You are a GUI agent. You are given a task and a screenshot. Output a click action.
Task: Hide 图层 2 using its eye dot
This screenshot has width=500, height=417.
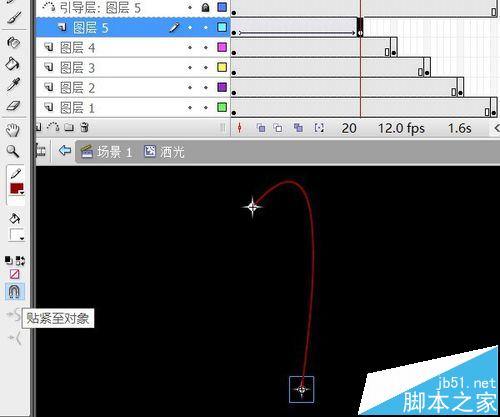click(190, 88)
